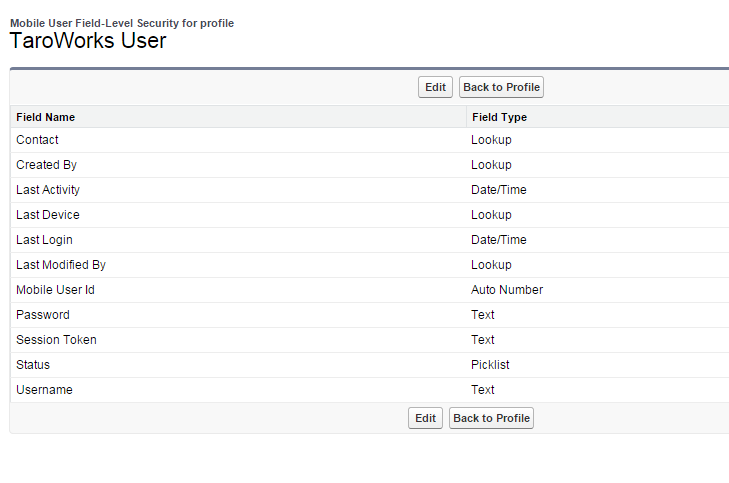
Task: Click Auto Number type in Mobile User Id row
Action: (x=507, y=290)
